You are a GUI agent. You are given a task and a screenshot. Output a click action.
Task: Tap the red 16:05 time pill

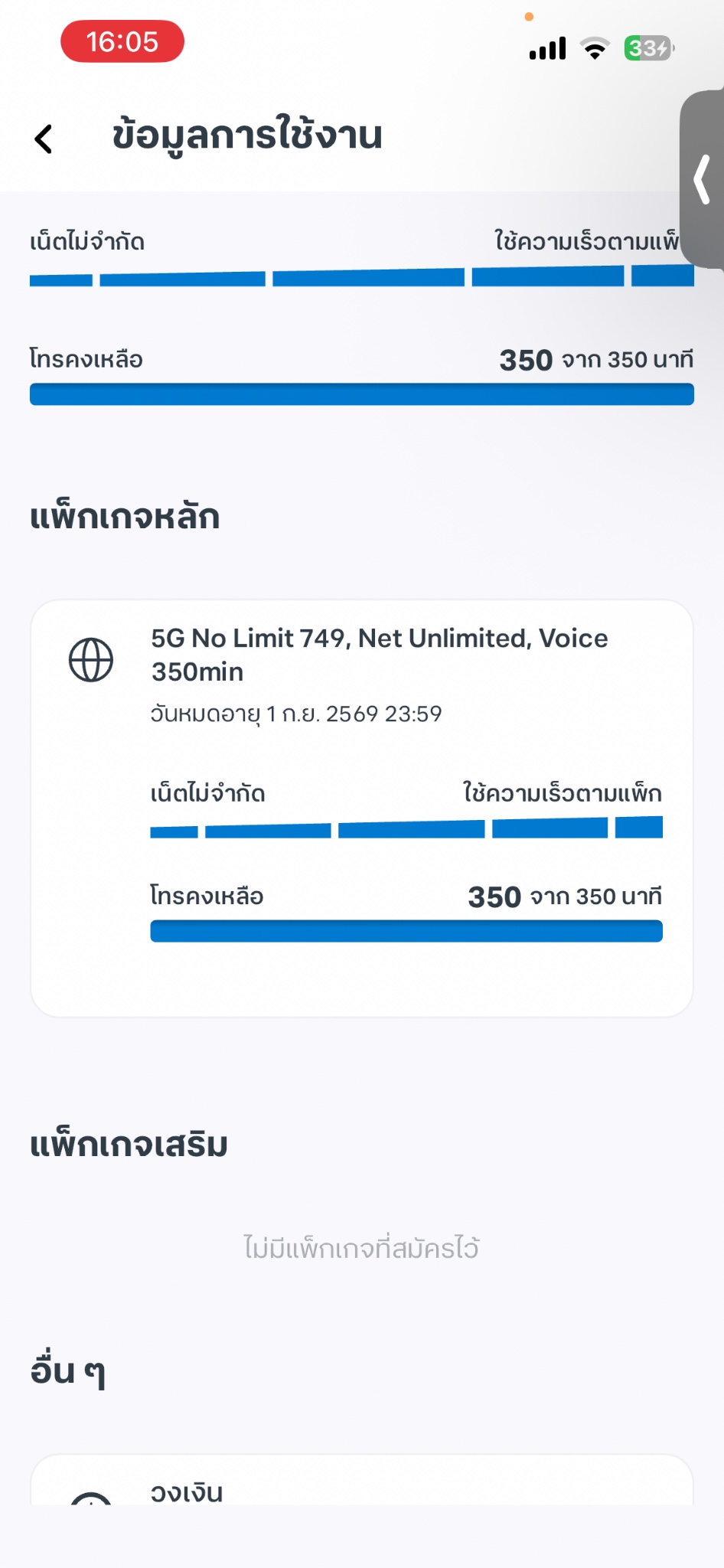click(122, 41)
